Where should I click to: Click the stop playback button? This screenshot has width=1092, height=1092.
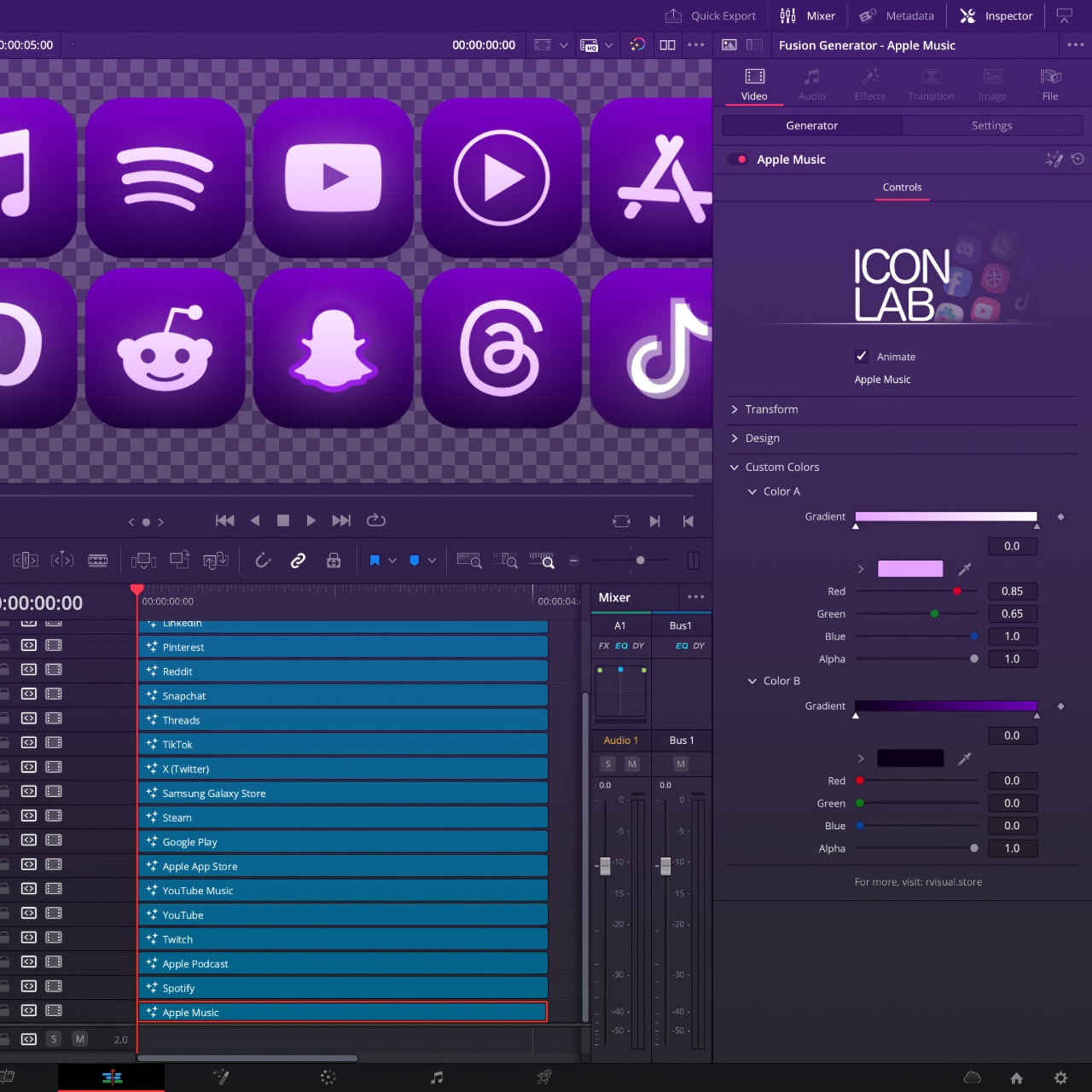tap(283, 520)
